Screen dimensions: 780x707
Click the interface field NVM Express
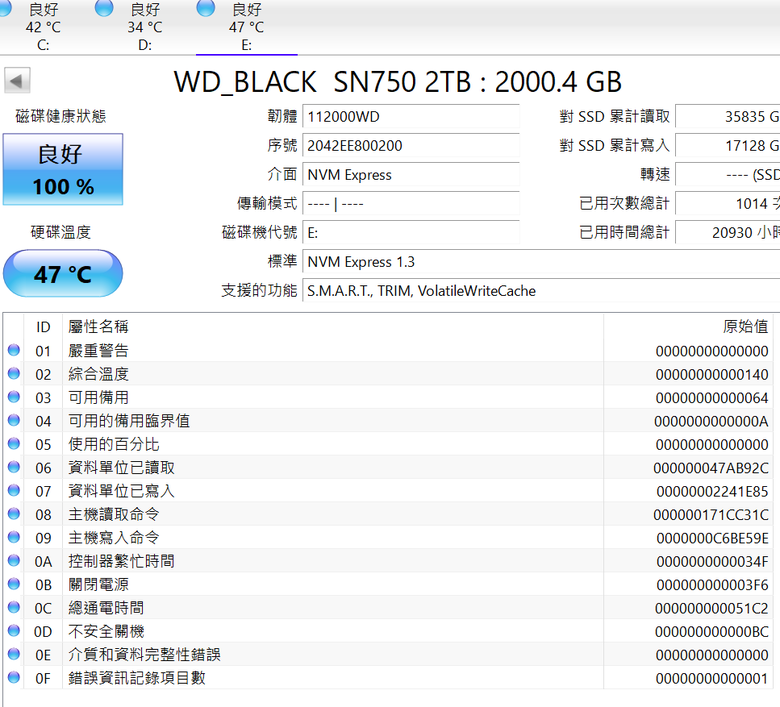coord(411,175)
